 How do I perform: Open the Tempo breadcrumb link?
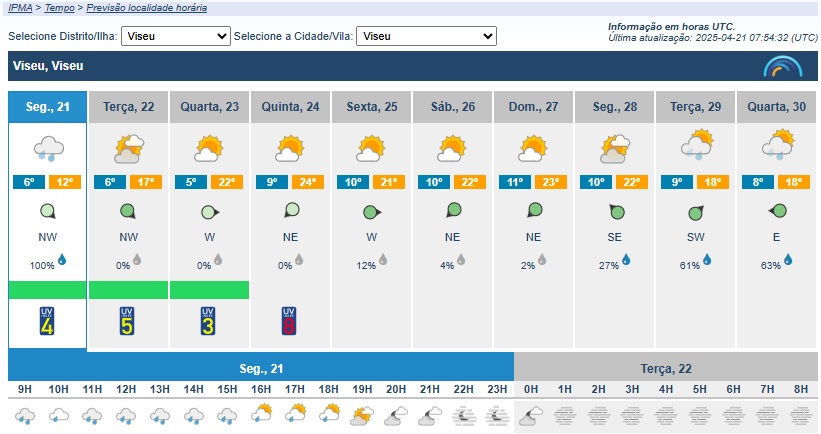[60, 8]
